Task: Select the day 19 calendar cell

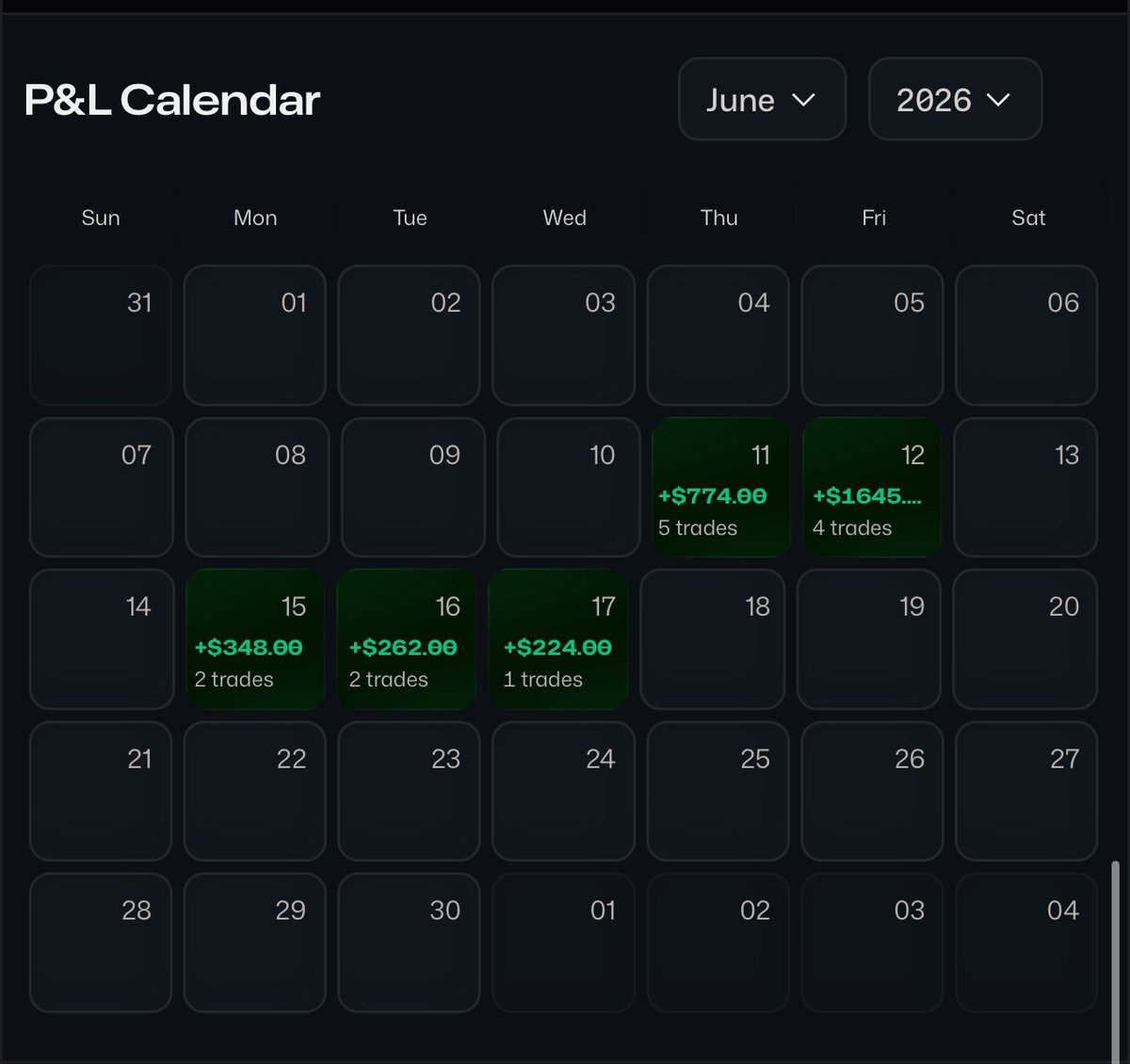Action: 869,638
